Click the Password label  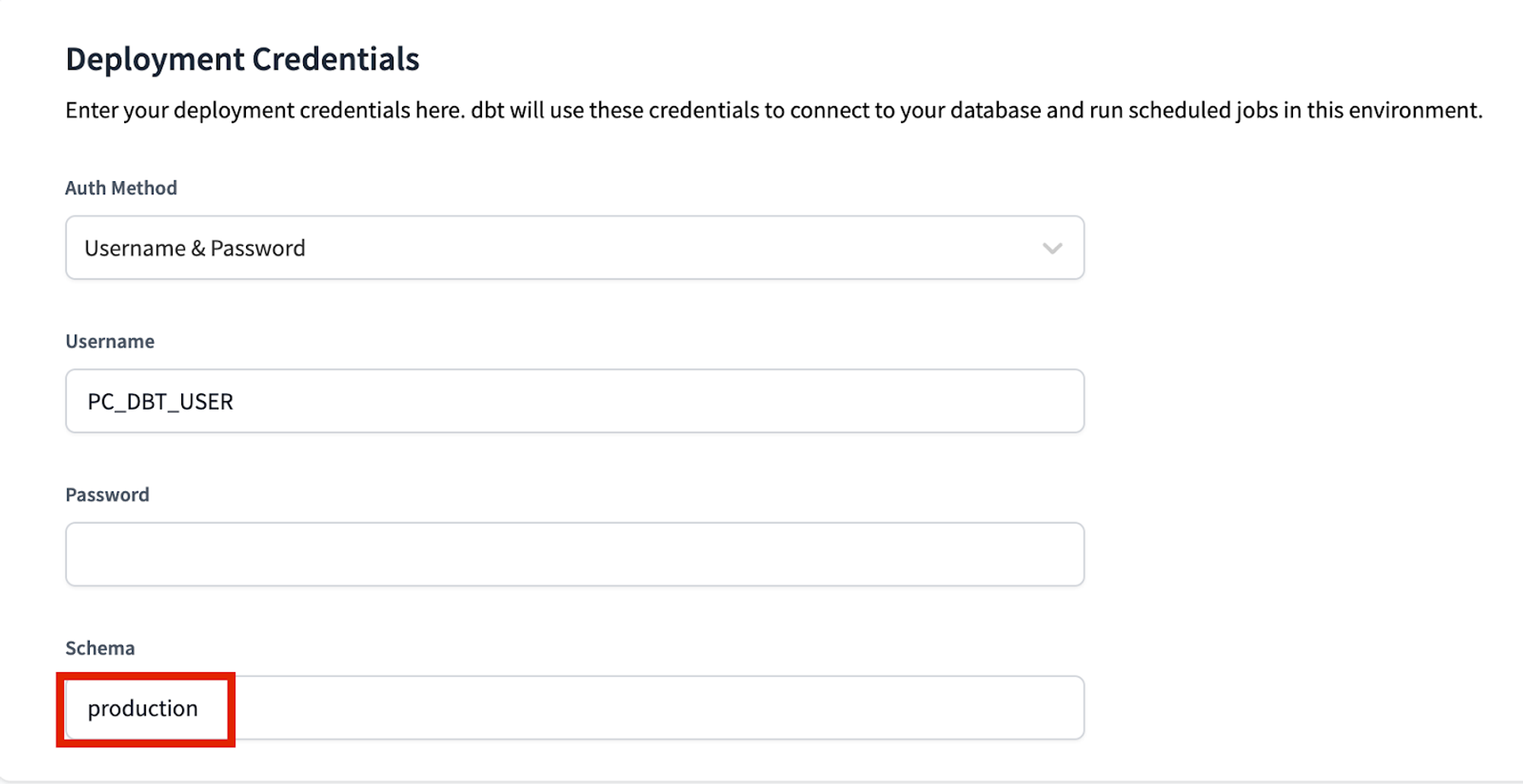click(107, 495)
